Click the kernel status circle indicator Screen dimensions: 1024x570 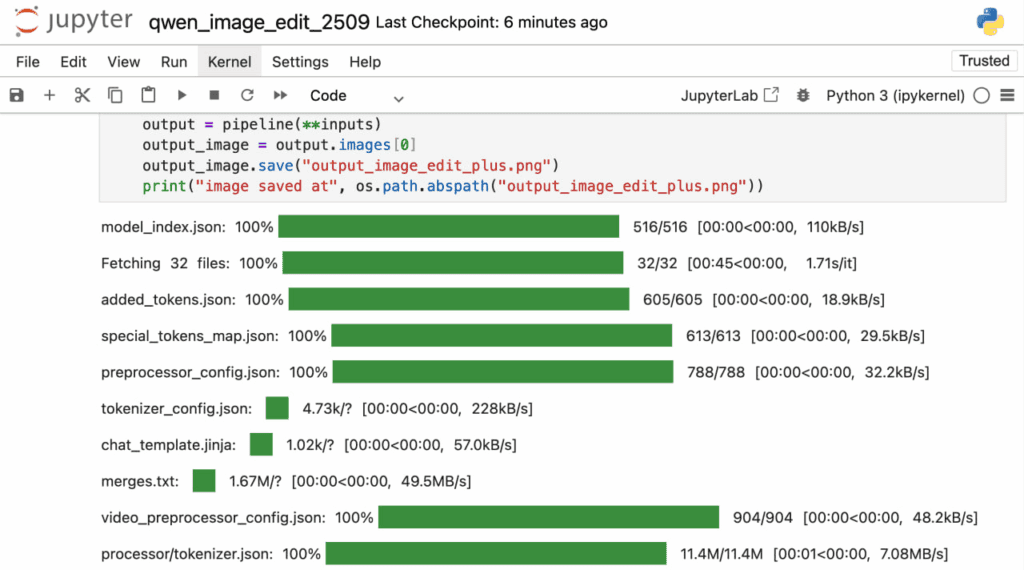coord(981,96)
